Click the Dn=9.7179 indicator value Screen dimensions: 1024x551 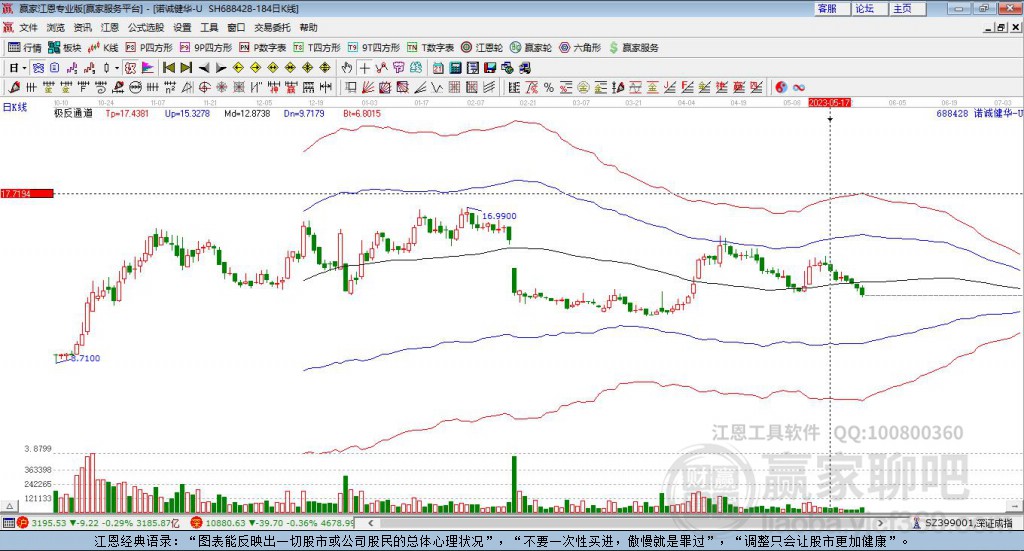[304, 113]
